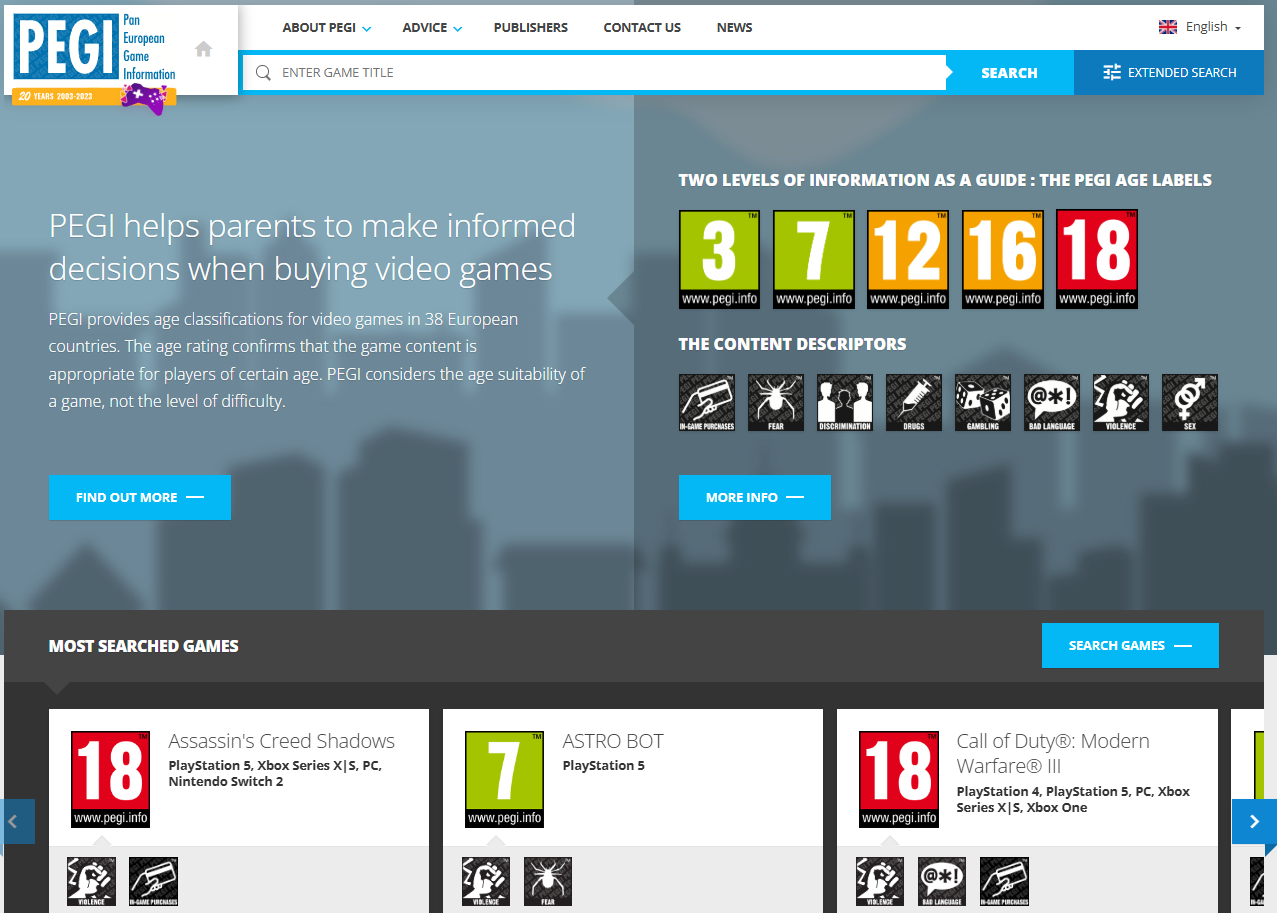Open ASTRO BOT title link

(x=613, y=741)
